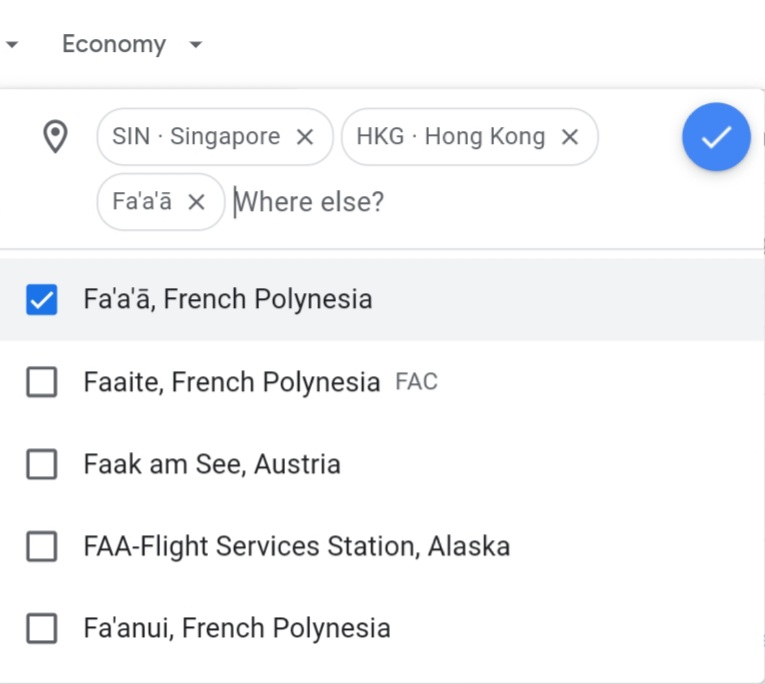Click the arrow beside Economy
The image size is (765, 684).
(196, 45)
